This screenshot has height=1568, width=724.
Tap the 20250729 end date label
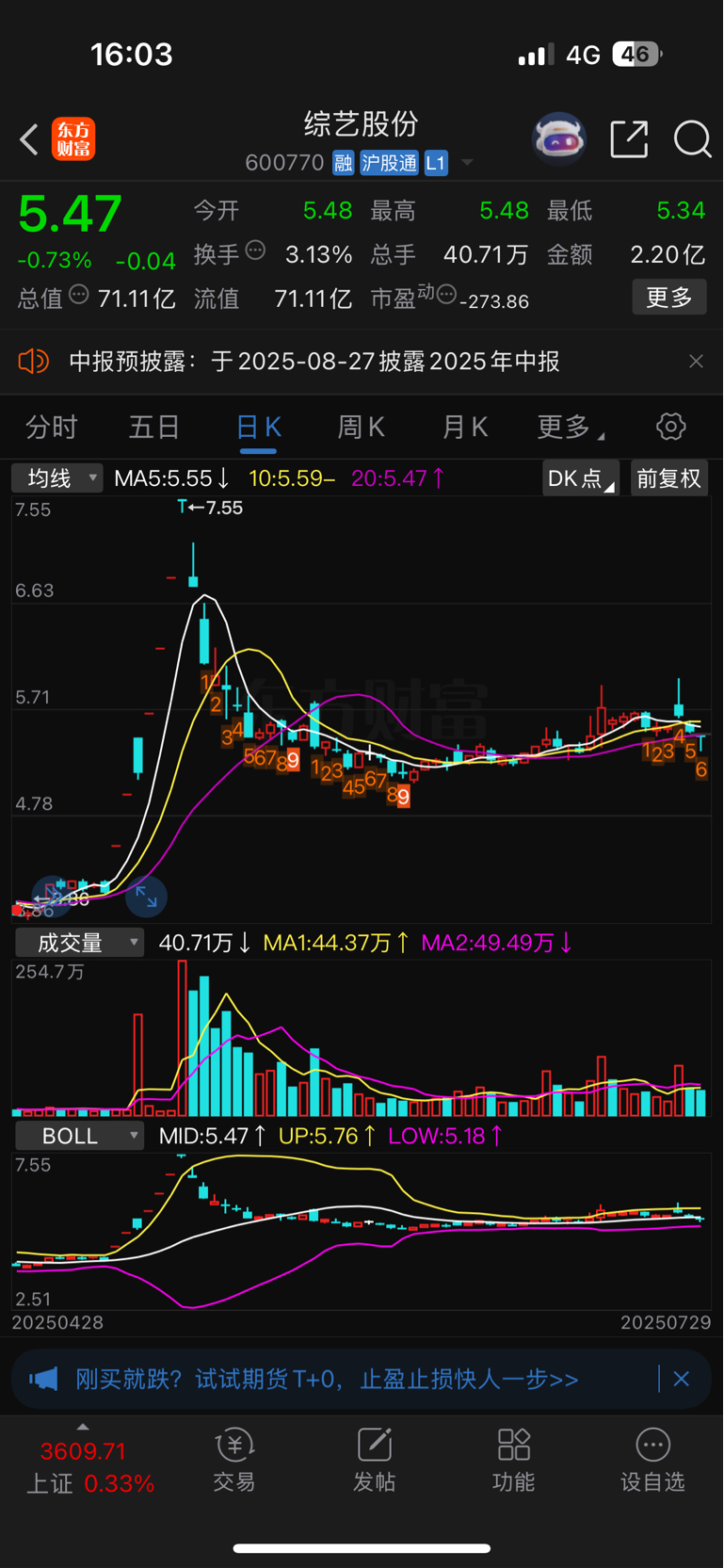pos(666,1322)
